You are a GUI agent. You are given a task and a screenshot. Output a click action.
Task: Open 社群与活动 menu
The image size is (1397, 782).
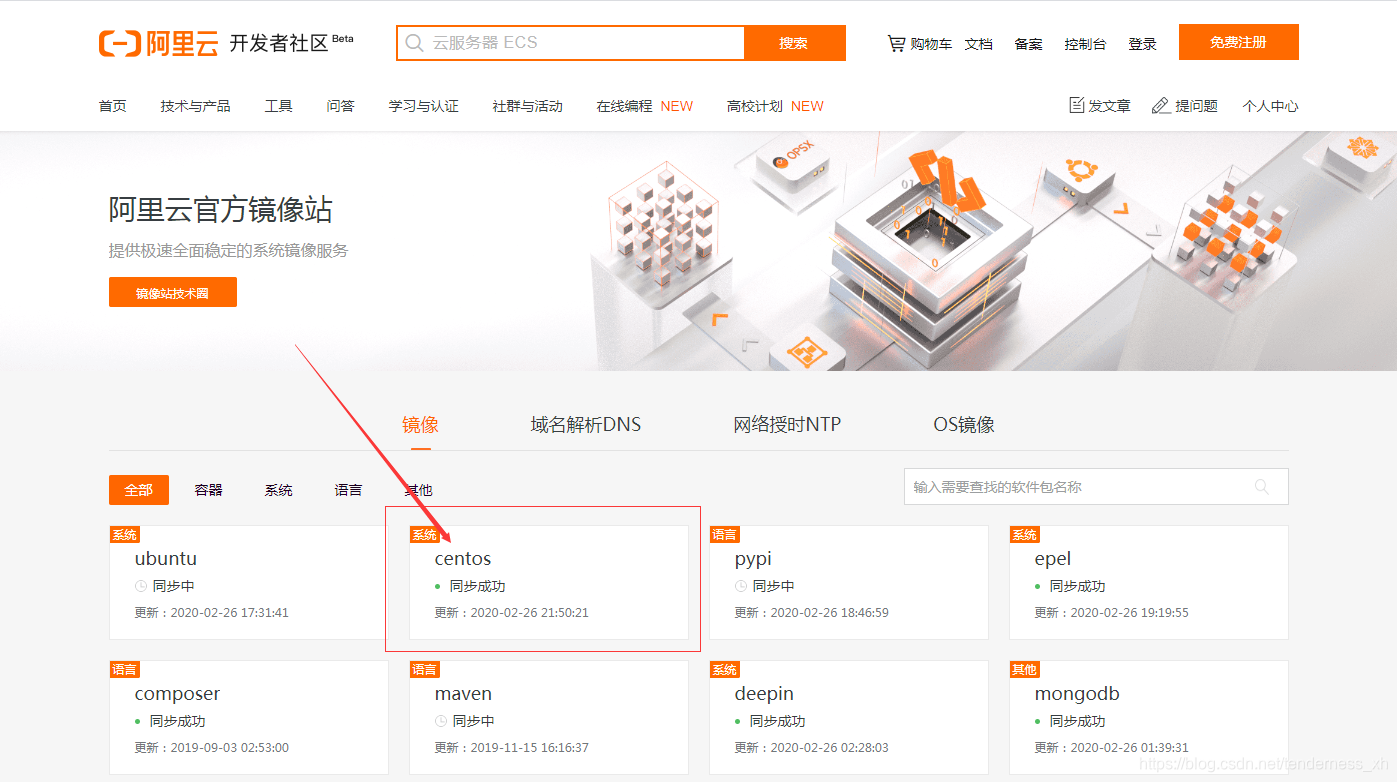pyautogui.click(x=527, y=106)
